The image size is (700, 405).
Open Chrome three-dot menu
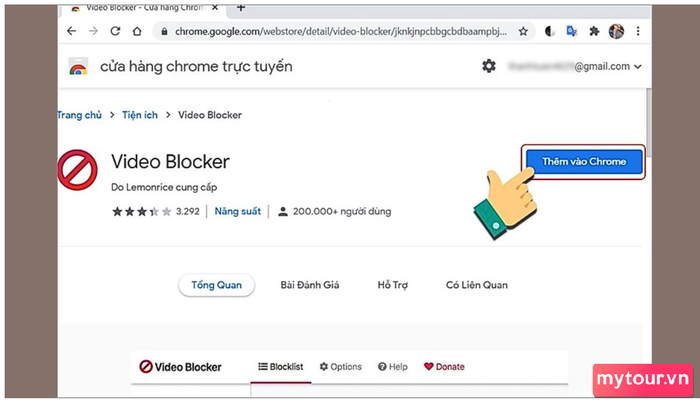coord(638,31)
